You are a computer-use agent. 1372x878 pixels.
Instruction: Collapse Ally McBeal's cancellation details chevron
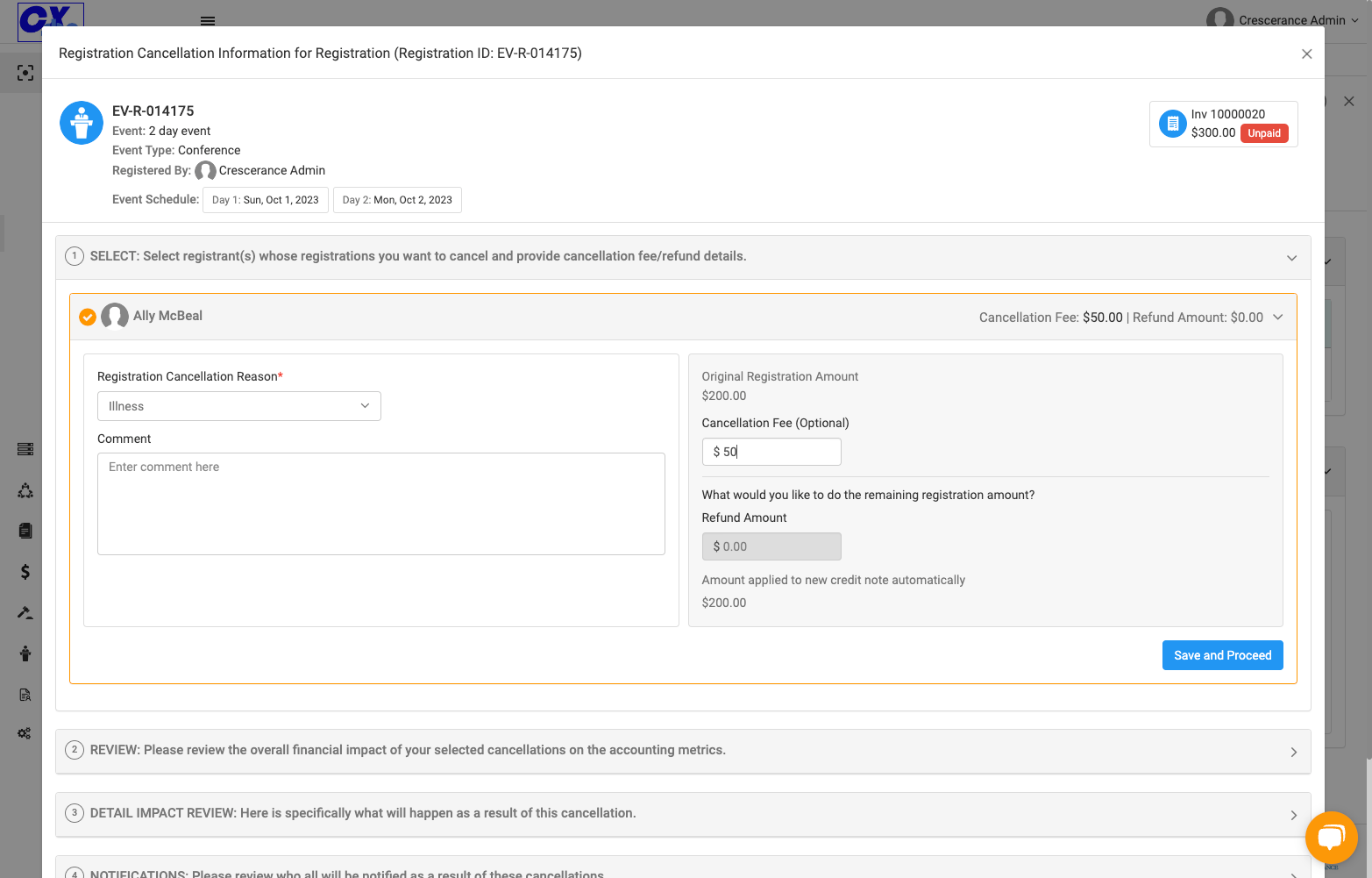(1277, 318)
